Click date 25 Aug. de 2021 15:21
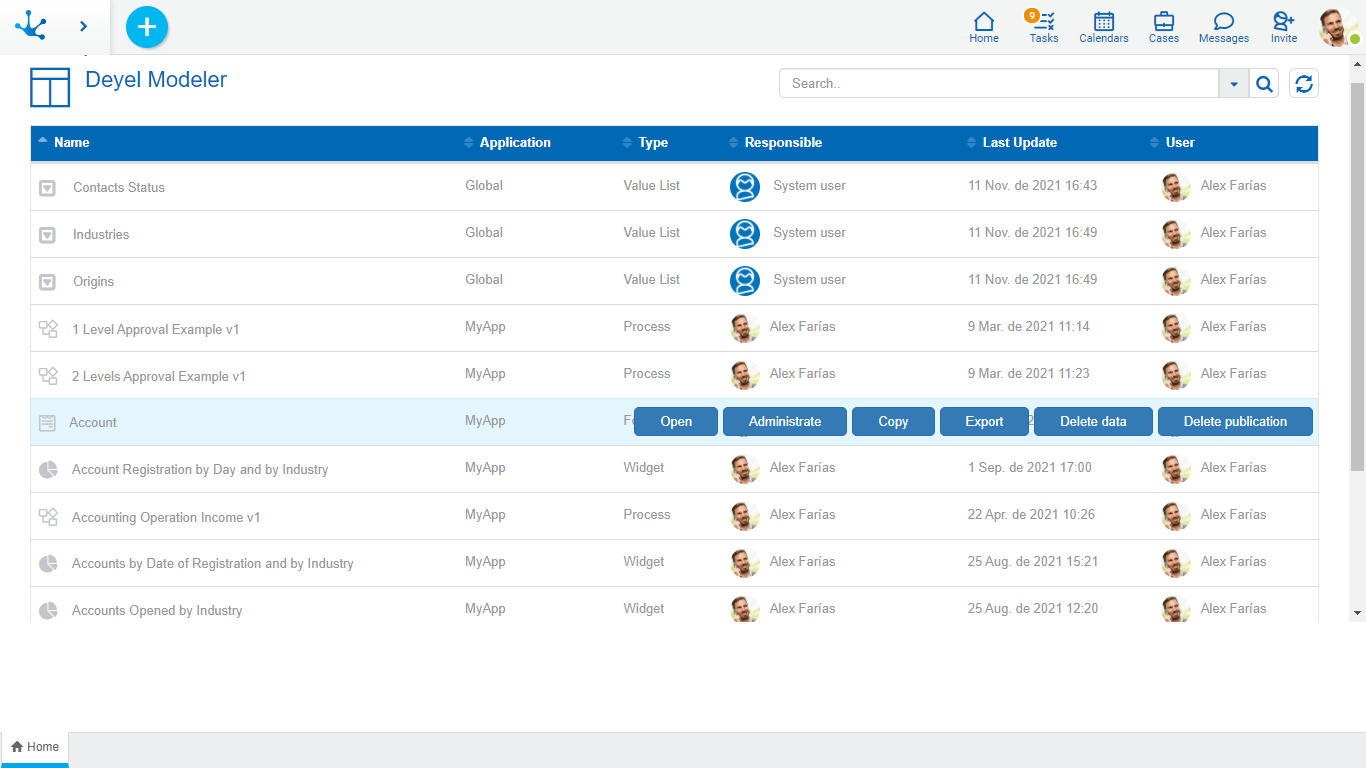 (1033, 562)
